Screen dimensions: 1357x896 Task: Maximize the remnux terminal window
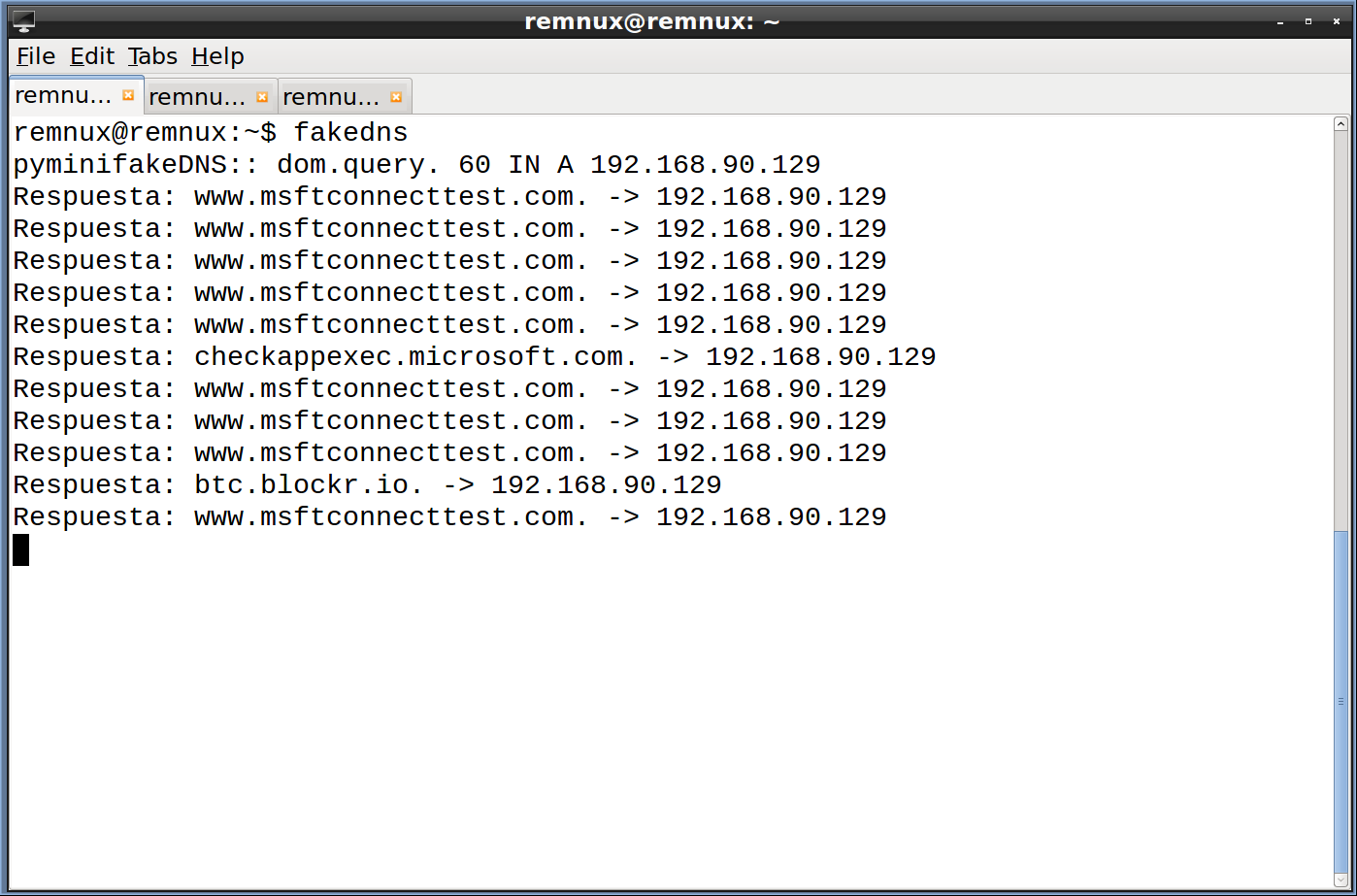[x=1308, y=20]
